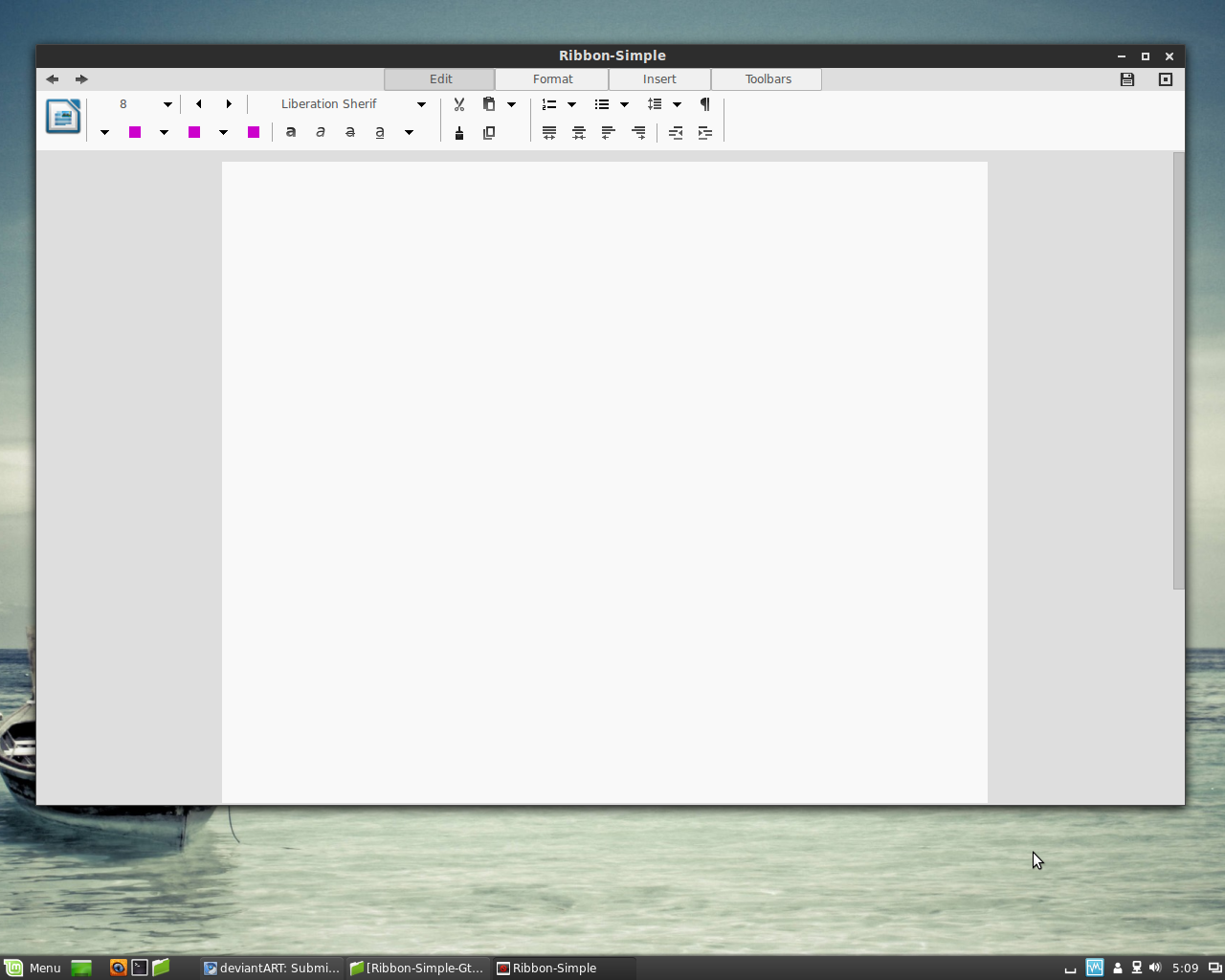
Task: Toggle bold text formatting
Action: [291, 132]
